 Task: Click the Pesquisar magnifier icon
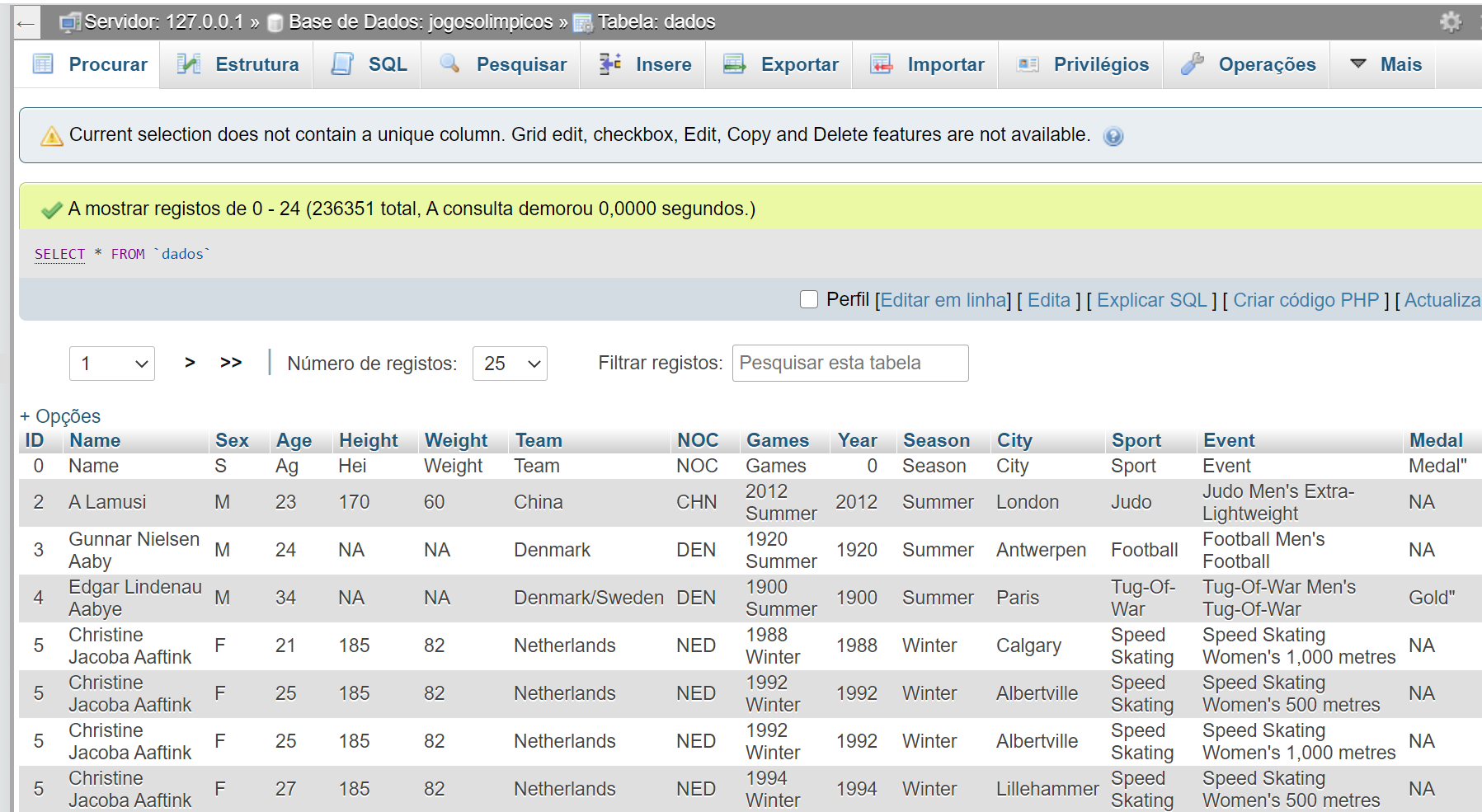coord(449,64)
